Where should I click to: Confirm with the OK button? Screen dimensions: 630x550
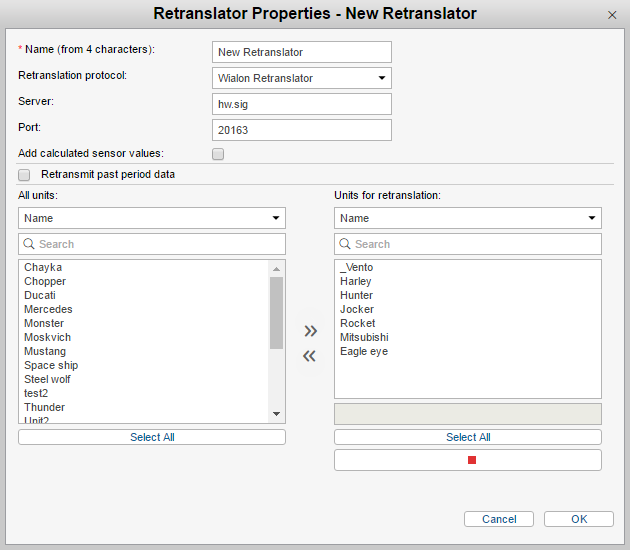(579, 519)
